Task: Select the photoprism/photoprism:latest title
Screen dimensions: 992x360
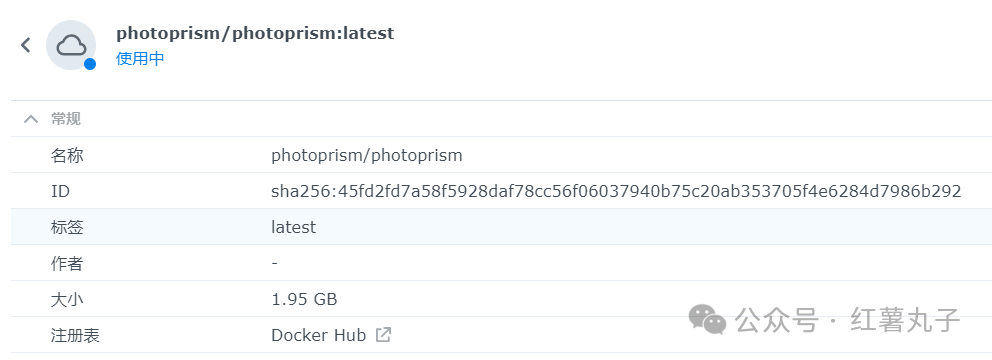Action: coord(255,33)
